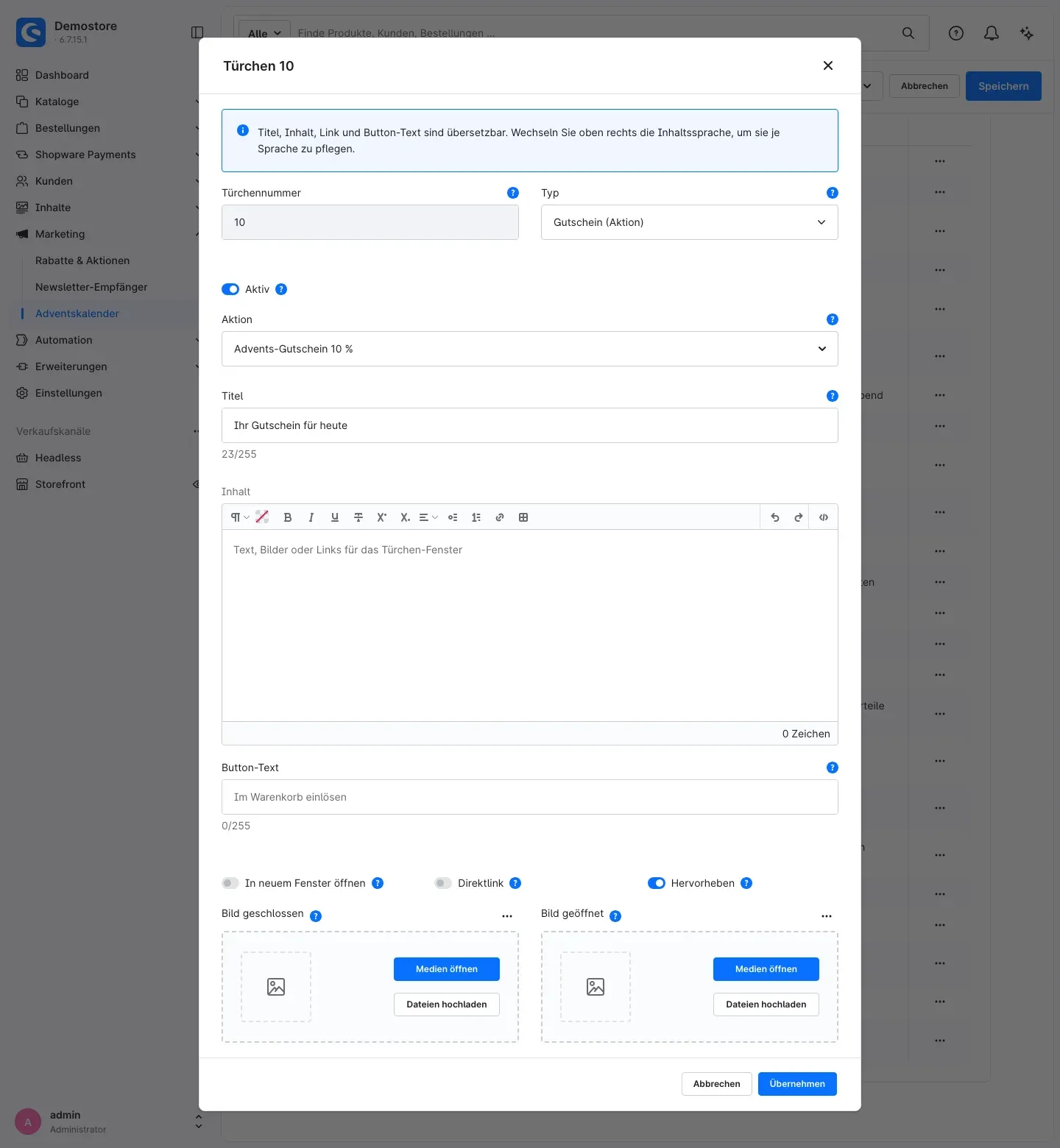Expand the admin user menu
The height and width of the screenshot is (1148, 1060).
[x=199, y=1121]
